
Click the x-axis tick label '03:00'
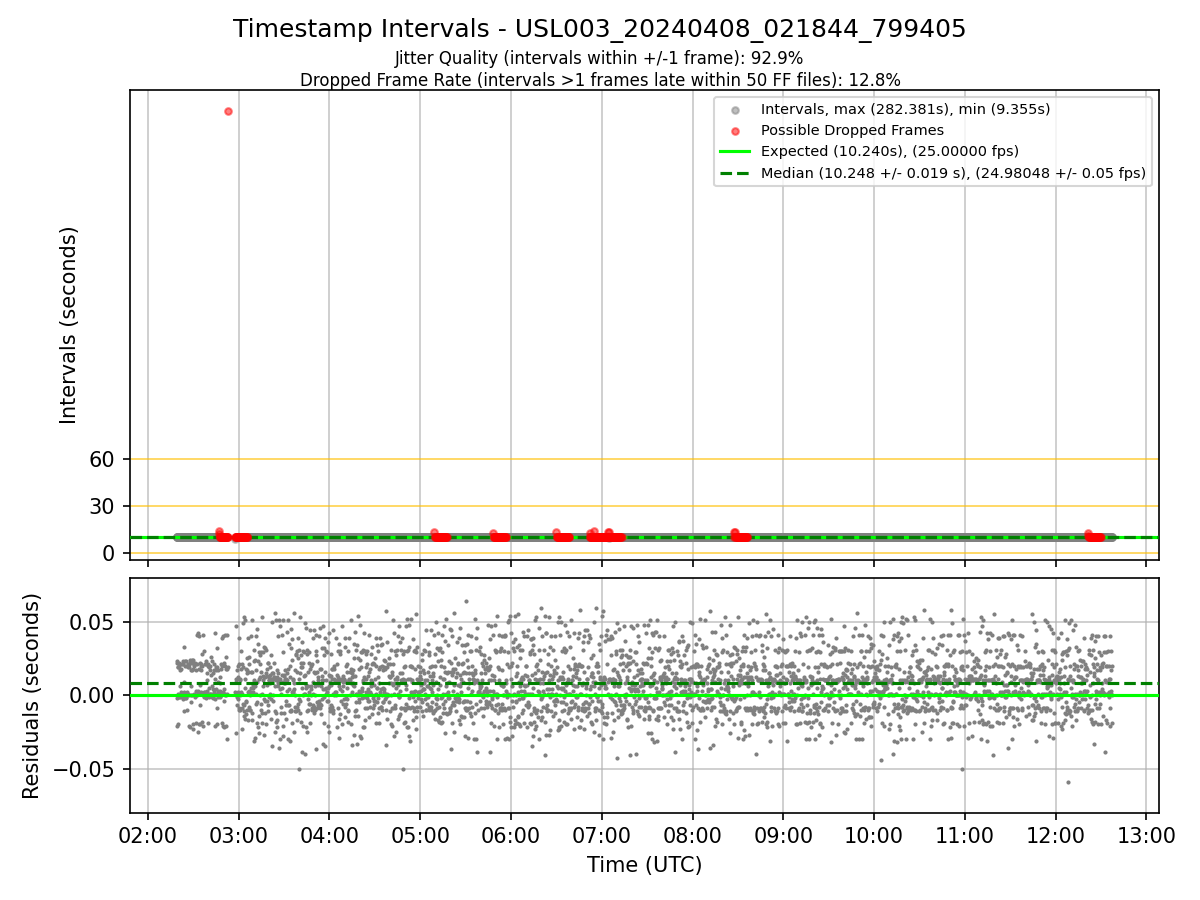click(239, 834)
